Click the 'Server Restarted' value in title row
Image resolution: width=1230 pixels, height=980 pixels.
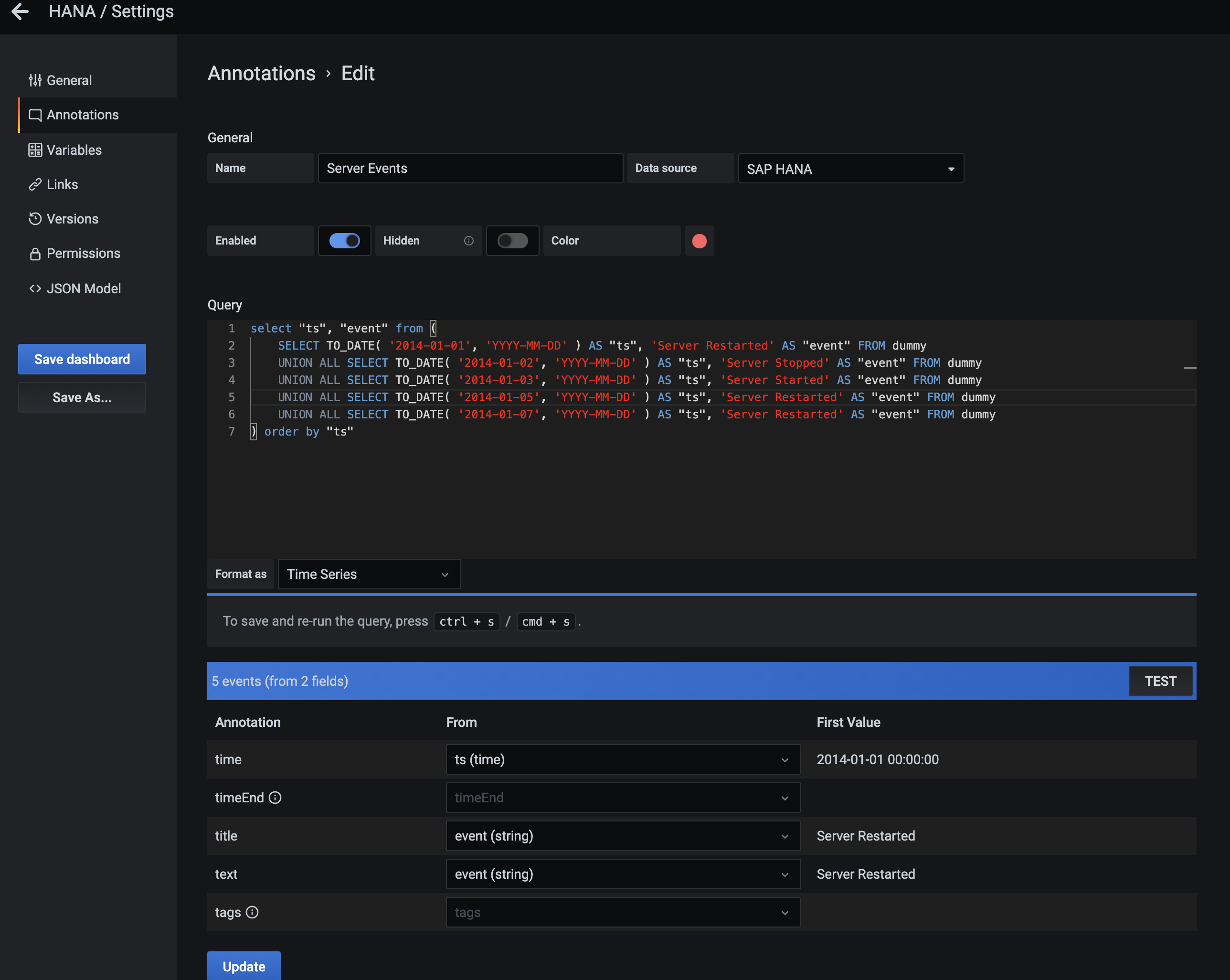(866, 836)
